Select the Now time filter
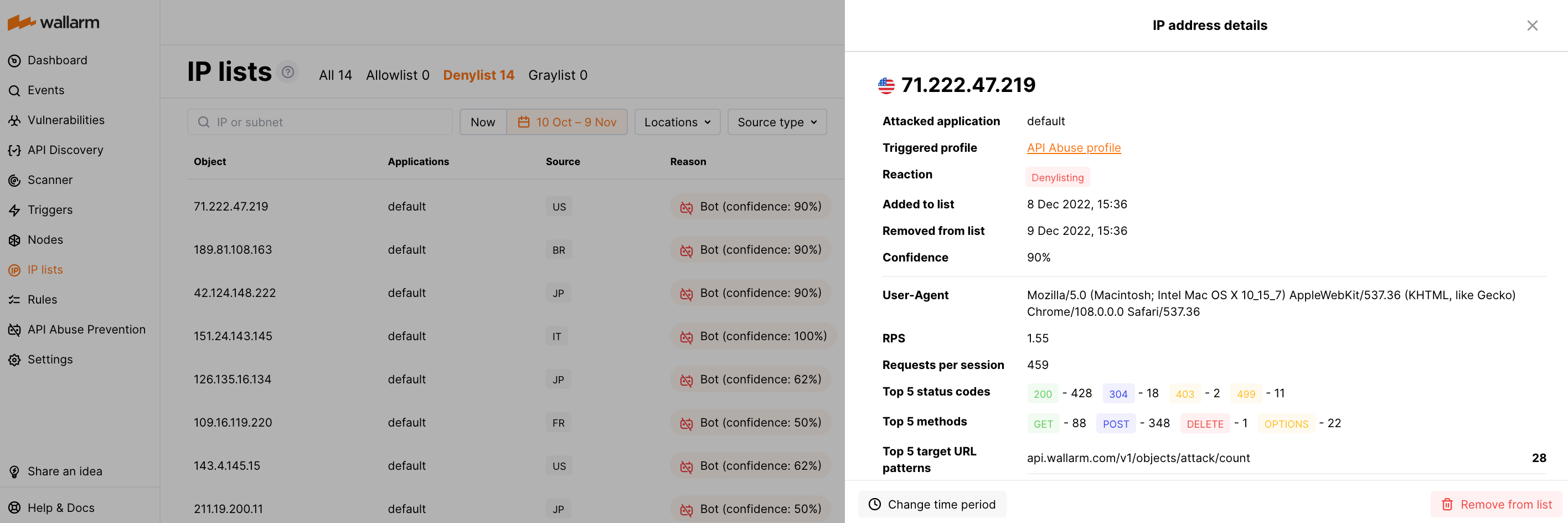The image size is (1568, 523). tap(482, 122)
